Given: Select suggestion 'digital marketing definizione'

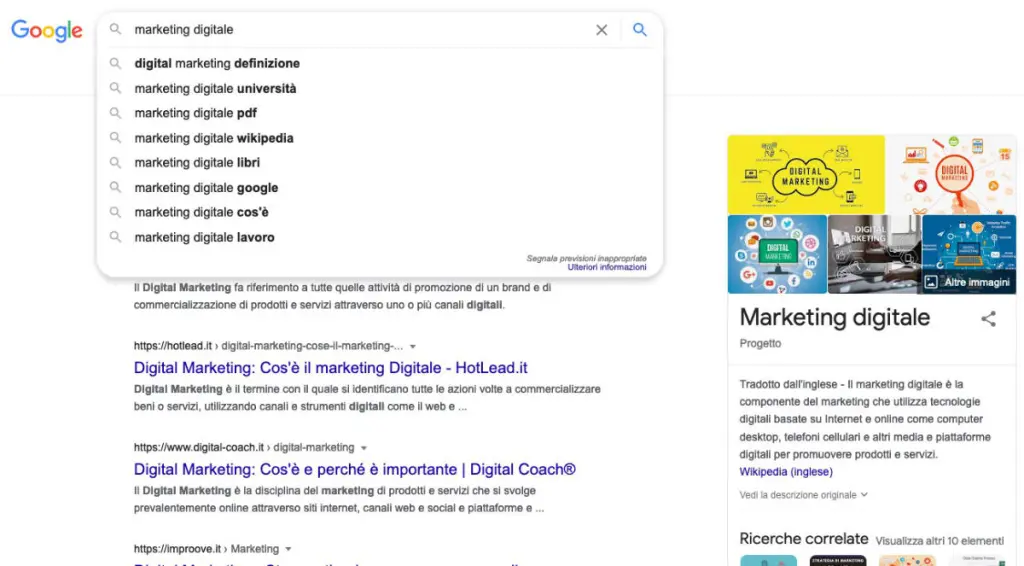Looking at the screenshot, I should (380, 63).
